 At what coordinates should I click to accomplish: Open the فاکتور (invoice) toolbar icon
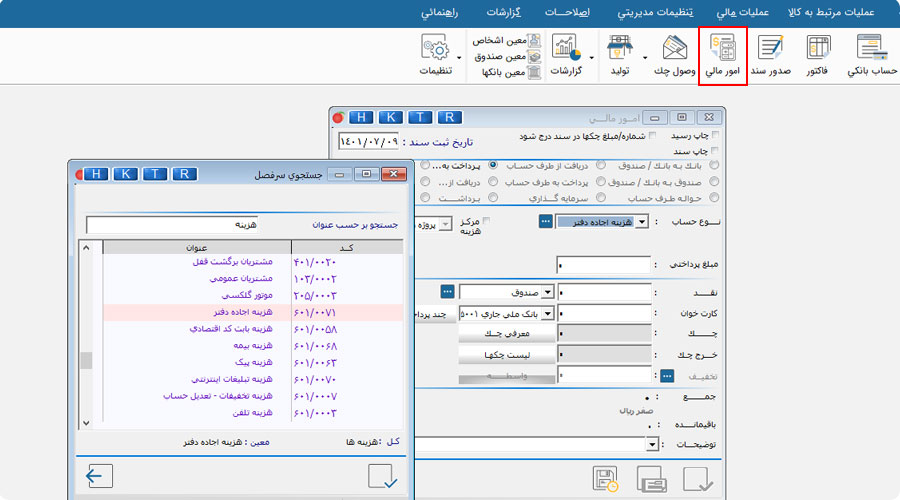817,55
